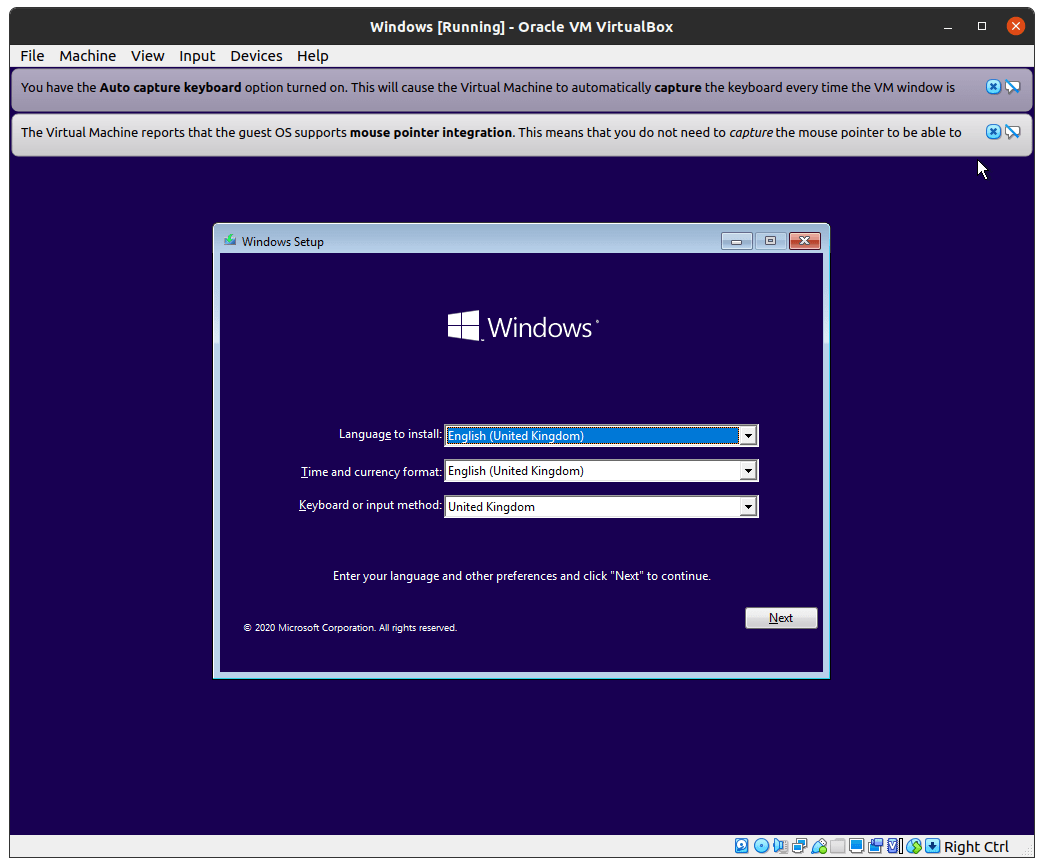Screen dimensions: 1044x867
Task: Suppress the Auto capture keyboard message permanently
Action: (x=1013, y=87)
